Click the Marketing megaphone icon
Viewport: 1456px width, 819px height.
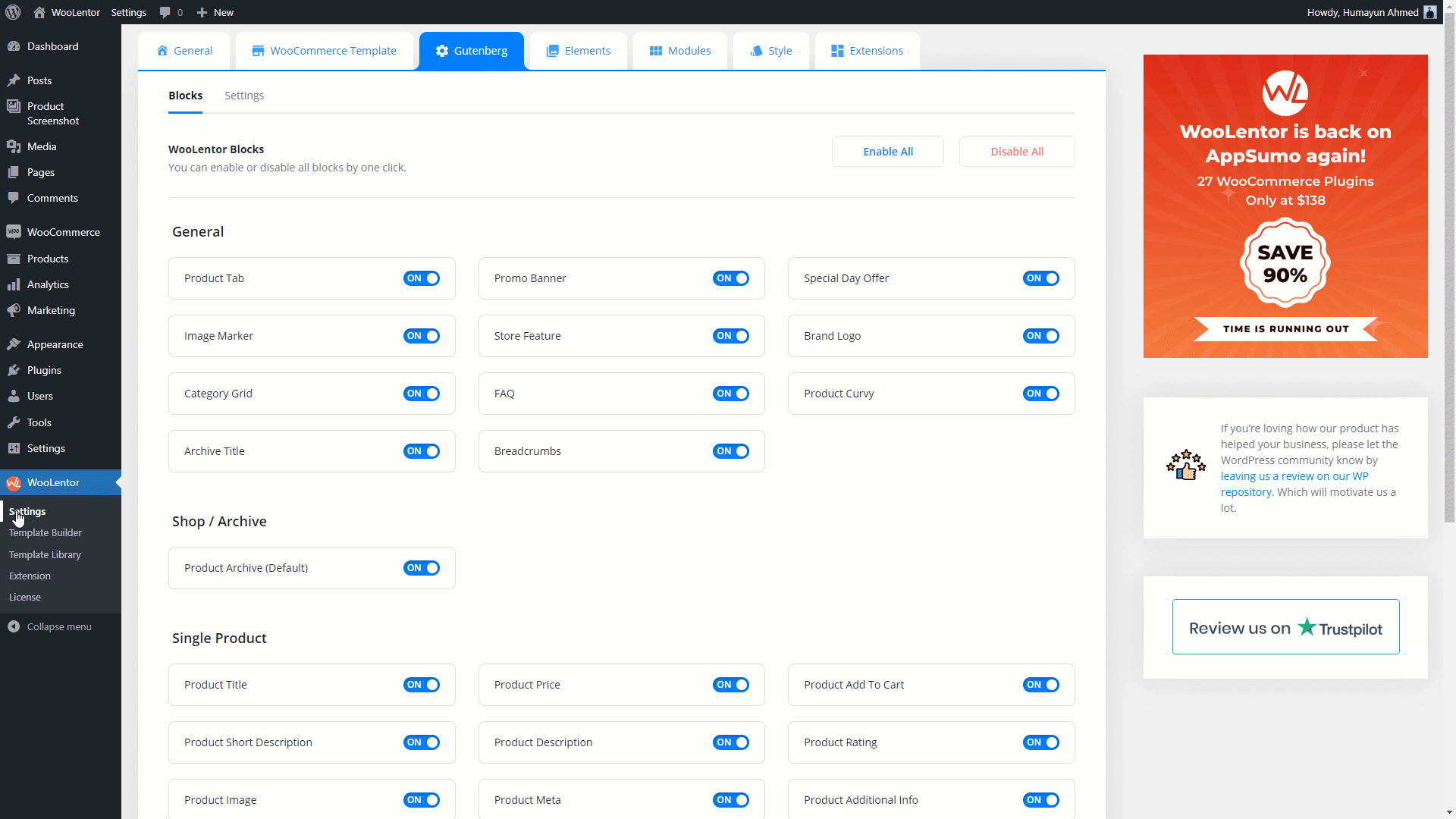click(14, 310)
